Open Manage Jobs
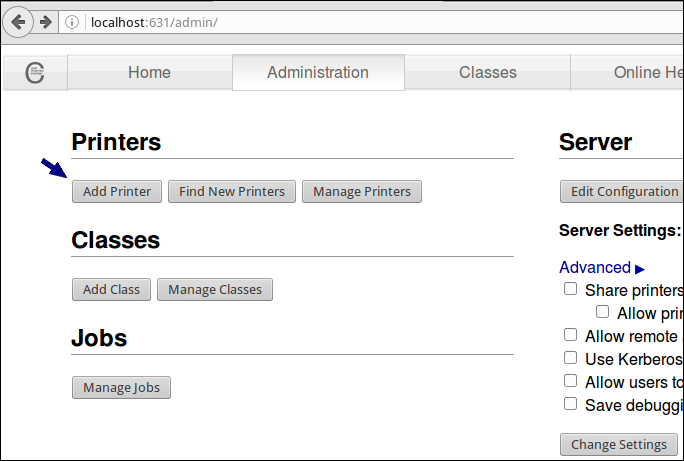 point(121,387)
